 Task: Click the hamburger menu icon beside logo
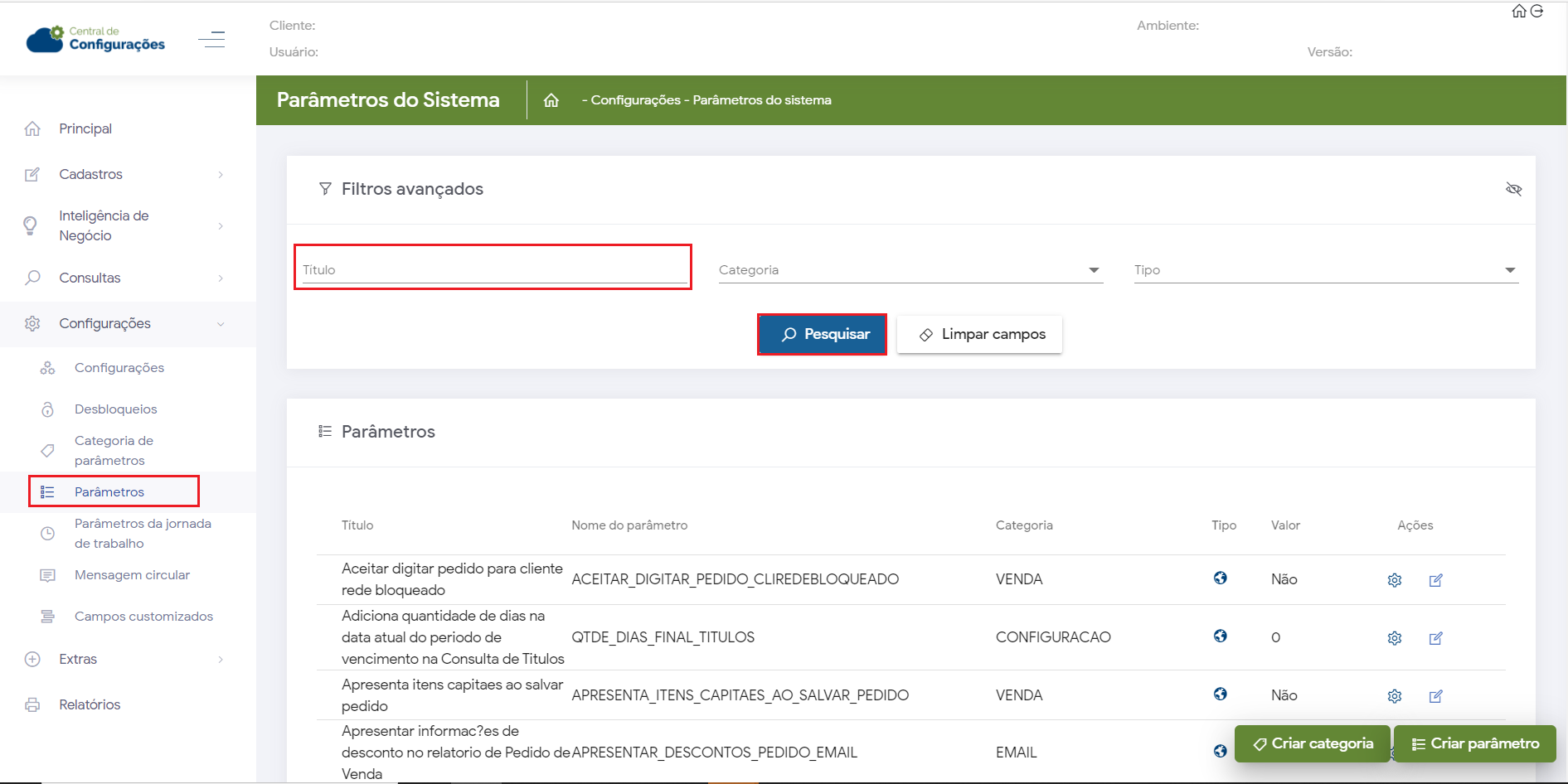point(211,39)
